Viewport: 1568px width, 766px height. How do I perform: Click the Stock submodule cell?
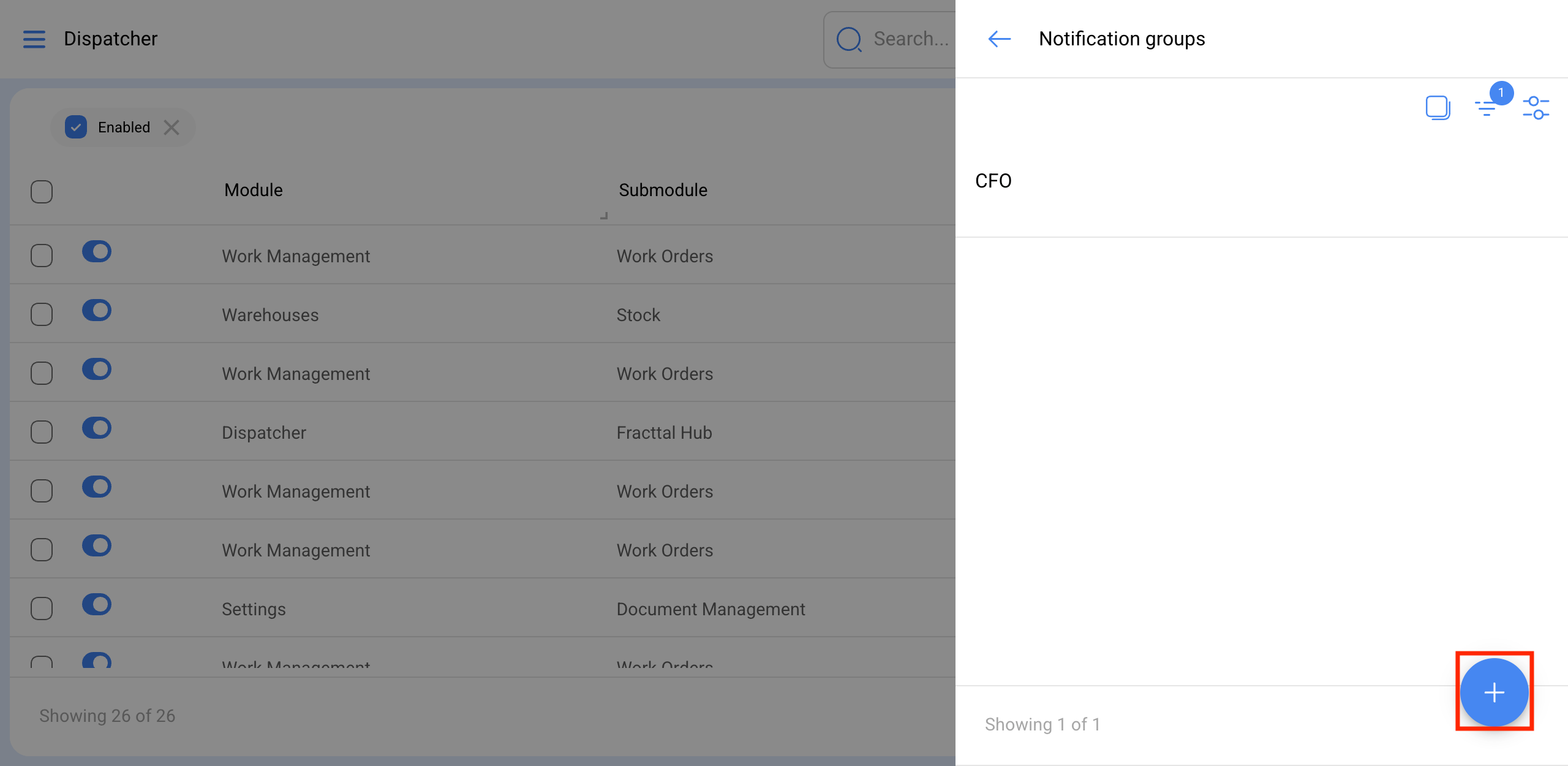[638, 315]
